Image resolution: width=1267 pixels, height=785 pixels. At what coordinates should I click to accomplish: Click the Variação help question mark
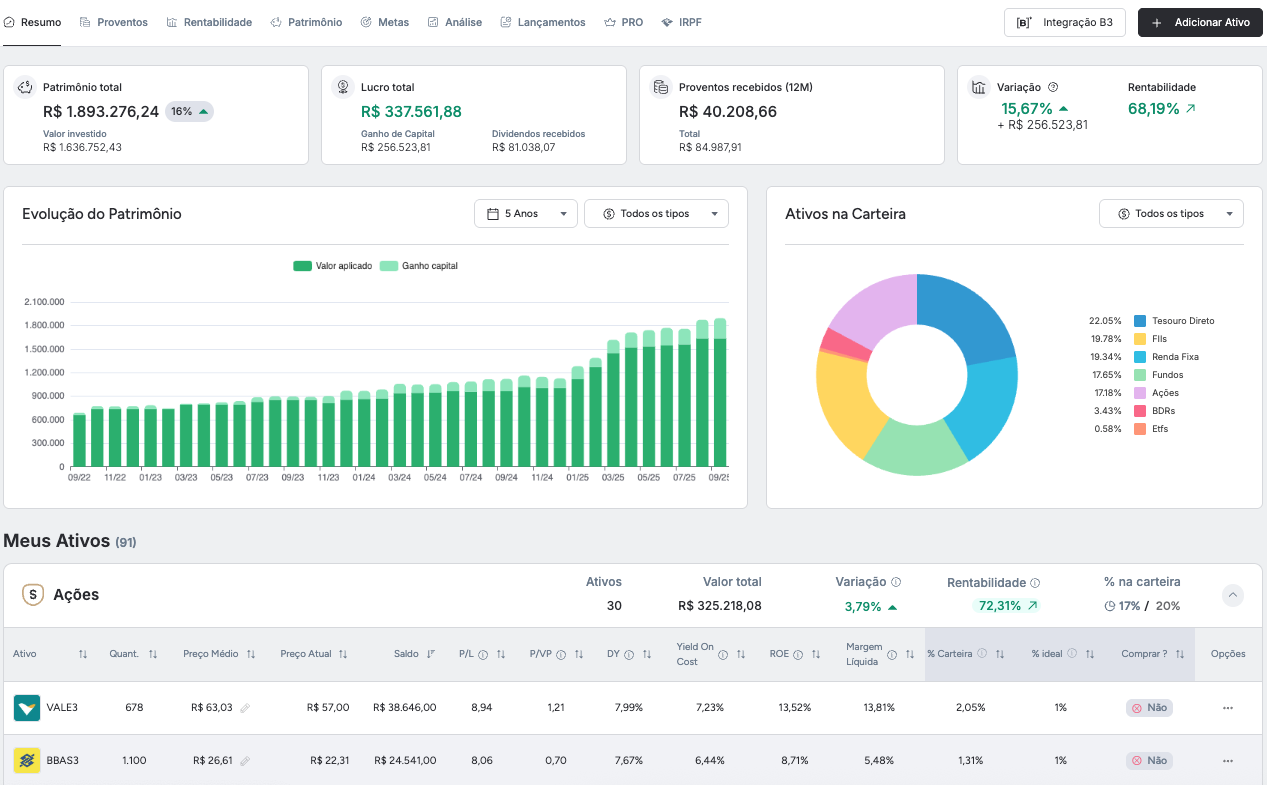(x=1053, y=87)
